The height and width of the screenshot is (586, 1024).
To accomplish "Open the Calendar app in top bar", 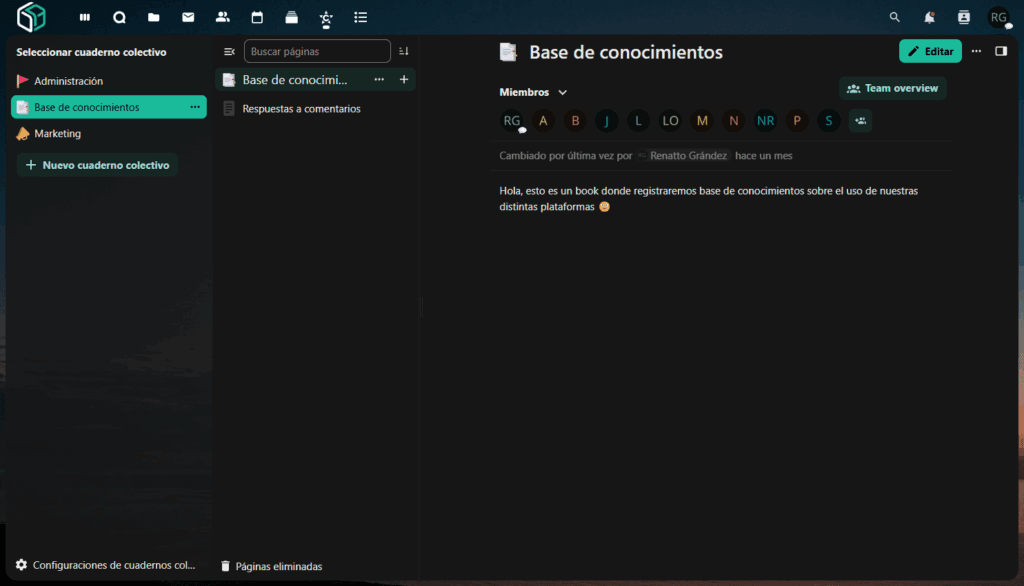I will (257, 17).
